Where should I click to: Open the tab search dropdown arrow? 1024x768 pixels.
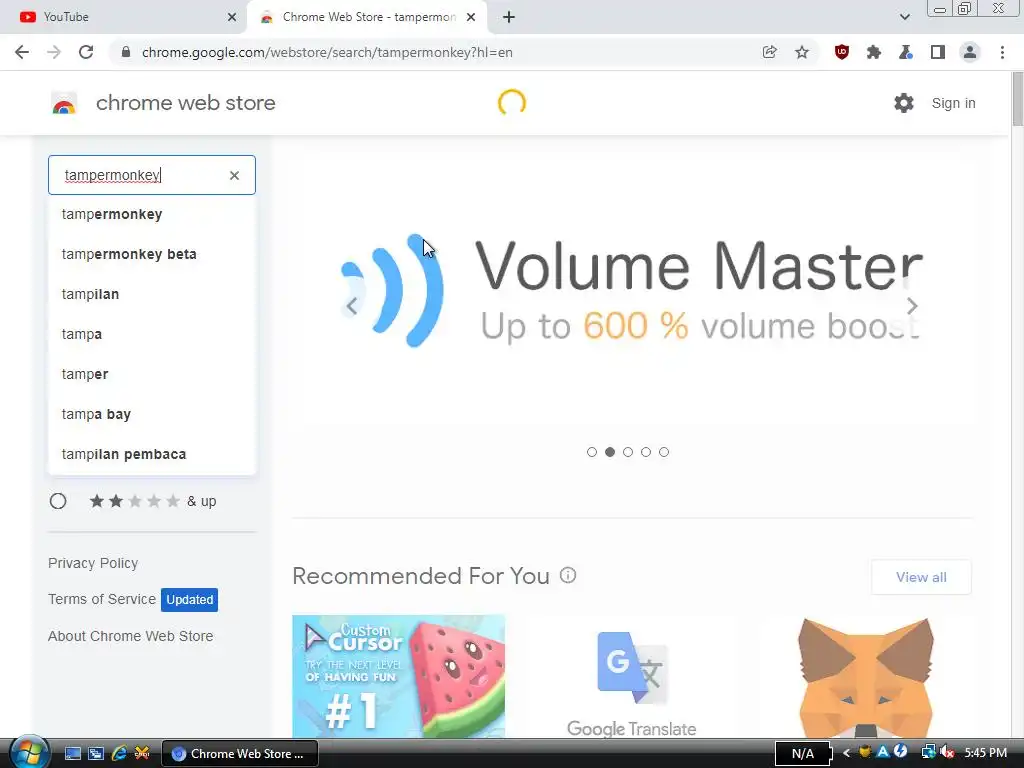(x=904, y=17)
